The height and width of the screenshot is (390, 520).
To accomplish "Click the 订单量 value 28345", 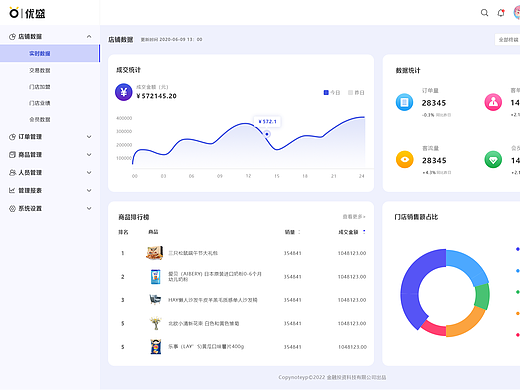I will pyautogui.click(x=434, y=103).
